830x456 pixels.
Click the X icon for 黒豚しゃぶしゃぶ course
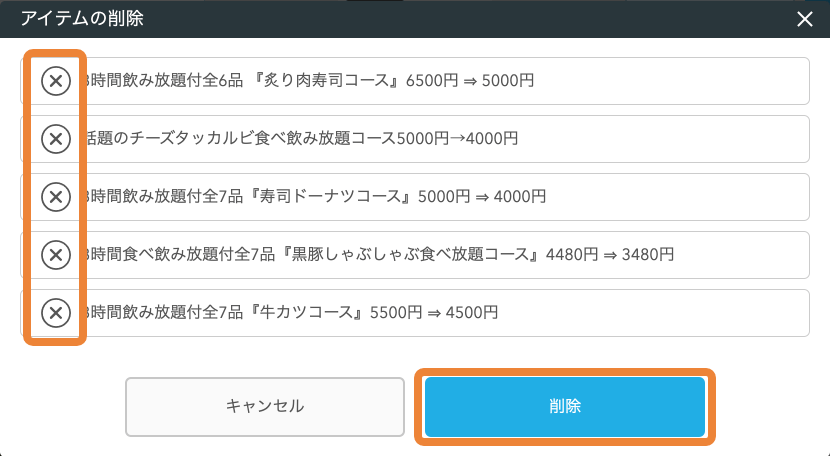click(56, 255)
